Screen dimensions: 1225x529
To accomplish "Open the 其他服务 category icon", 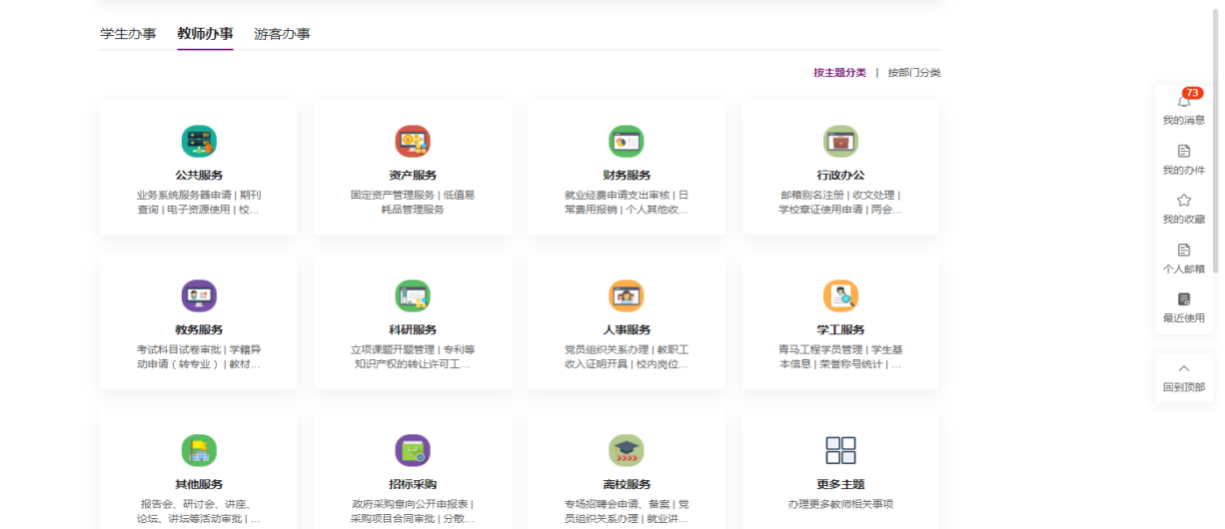I will 198,451.
